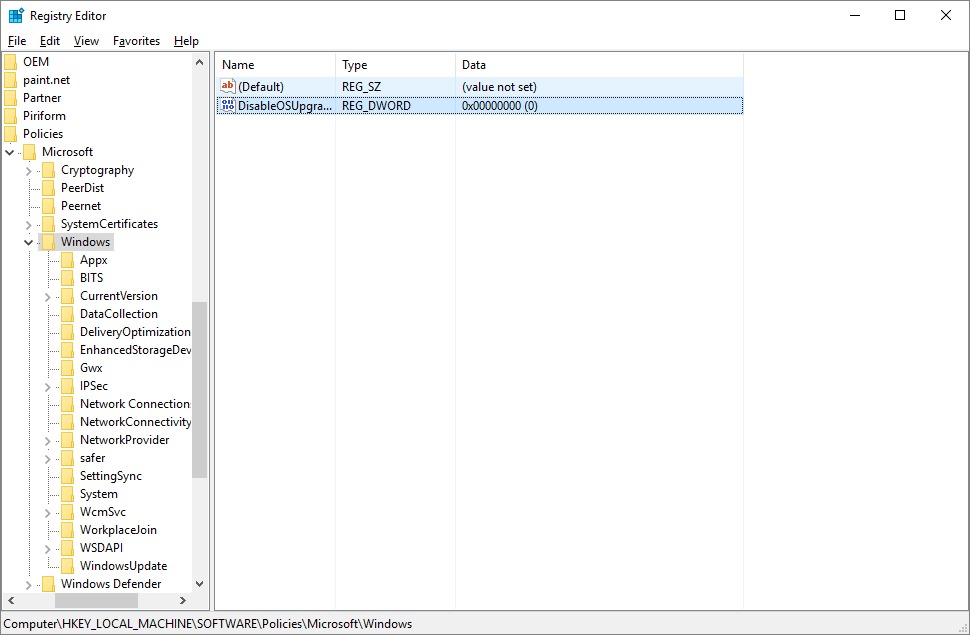The width and height of the screenshot is (970, 635).
Task: Click the Data column header
Action: coord(598,65)
